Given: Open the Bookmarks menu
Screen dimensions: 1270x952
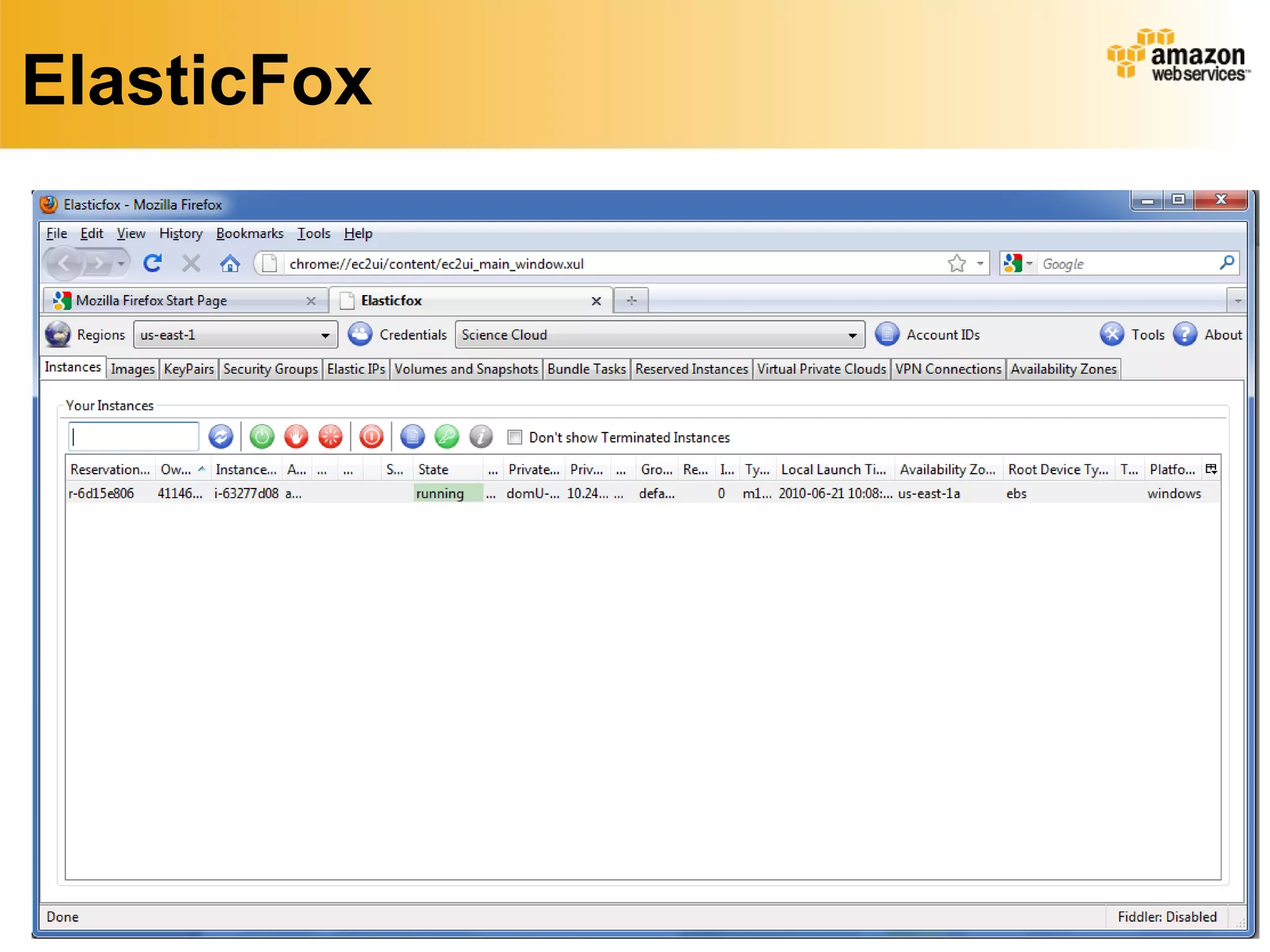Looking at the screenshot, I should click(249, 234).
